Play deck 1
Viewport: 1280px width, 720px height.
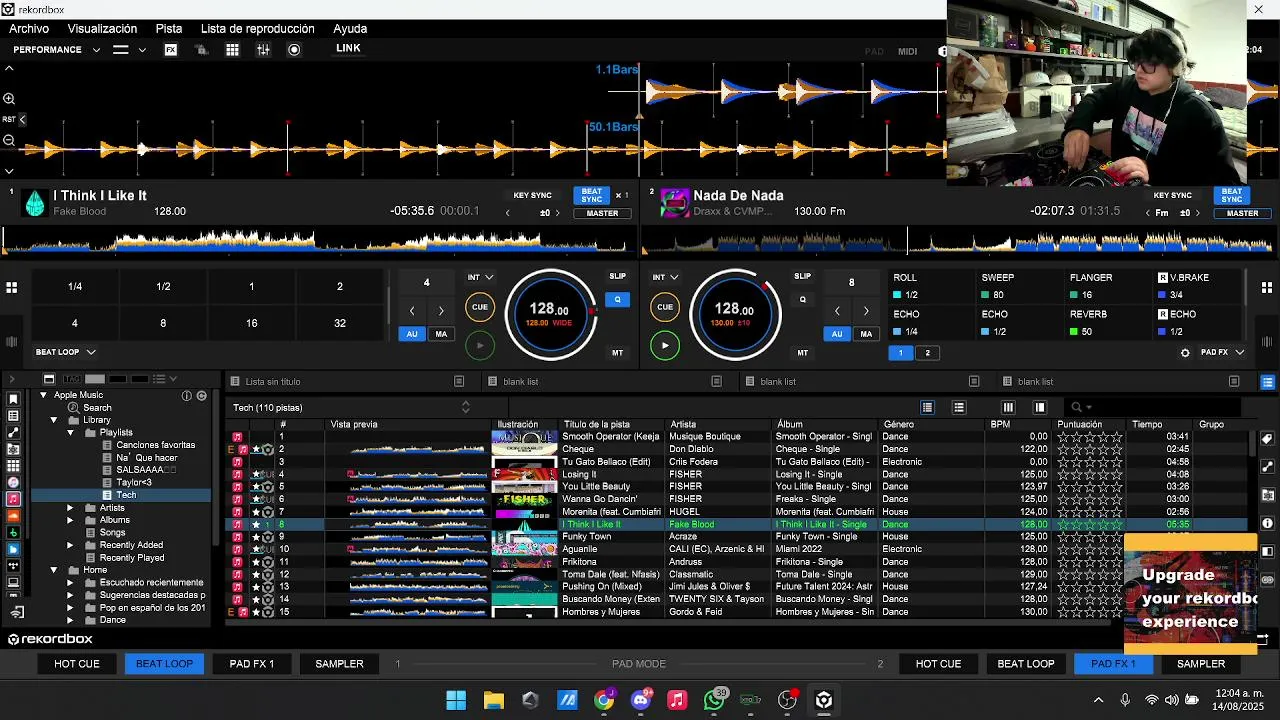480,346
